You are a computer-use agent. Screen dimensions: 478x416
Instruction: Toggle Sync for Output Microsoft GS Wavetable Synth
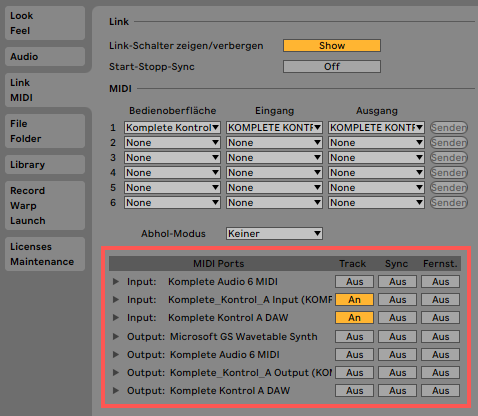pos(397,337)
